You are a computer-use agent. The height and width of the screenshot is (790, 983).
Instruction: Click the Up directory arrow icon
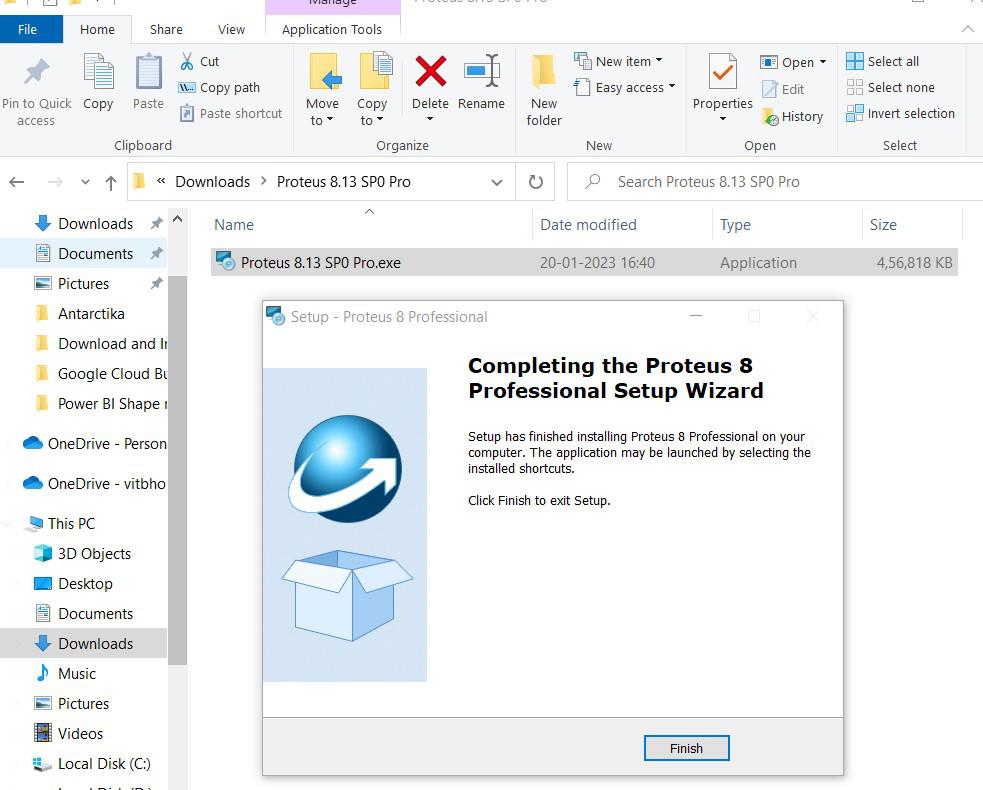(x=112, y=182)
